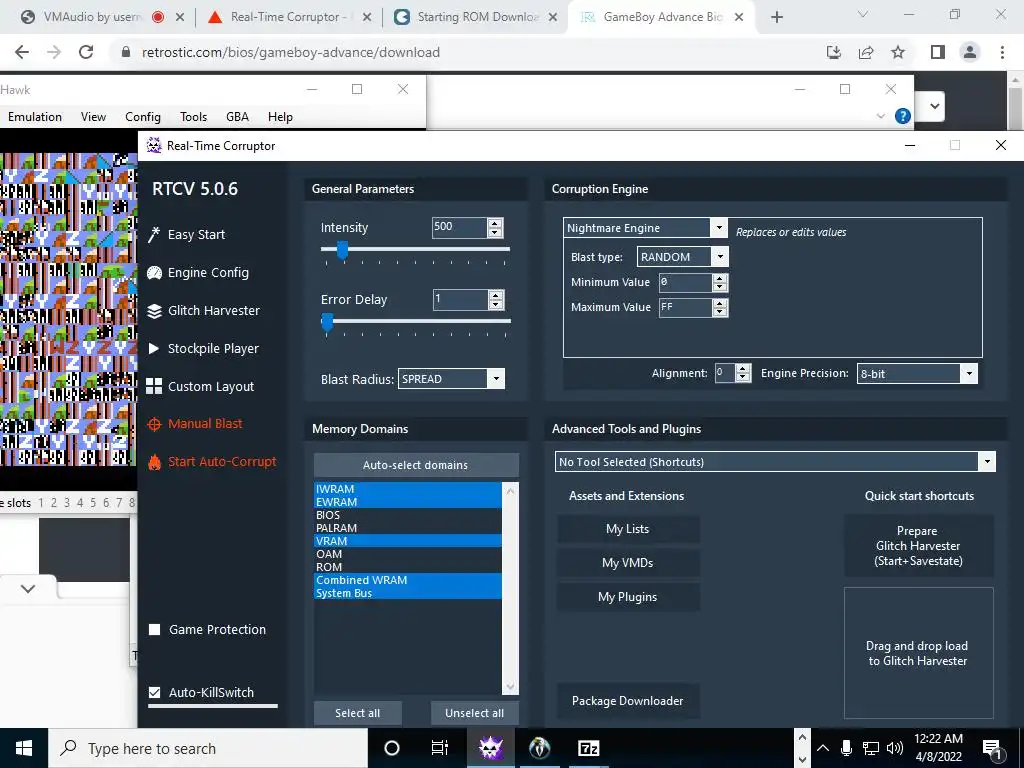Open Nightmare Engine dropdown
Viewport: 1024px width, 768px height.
[719, 227]
